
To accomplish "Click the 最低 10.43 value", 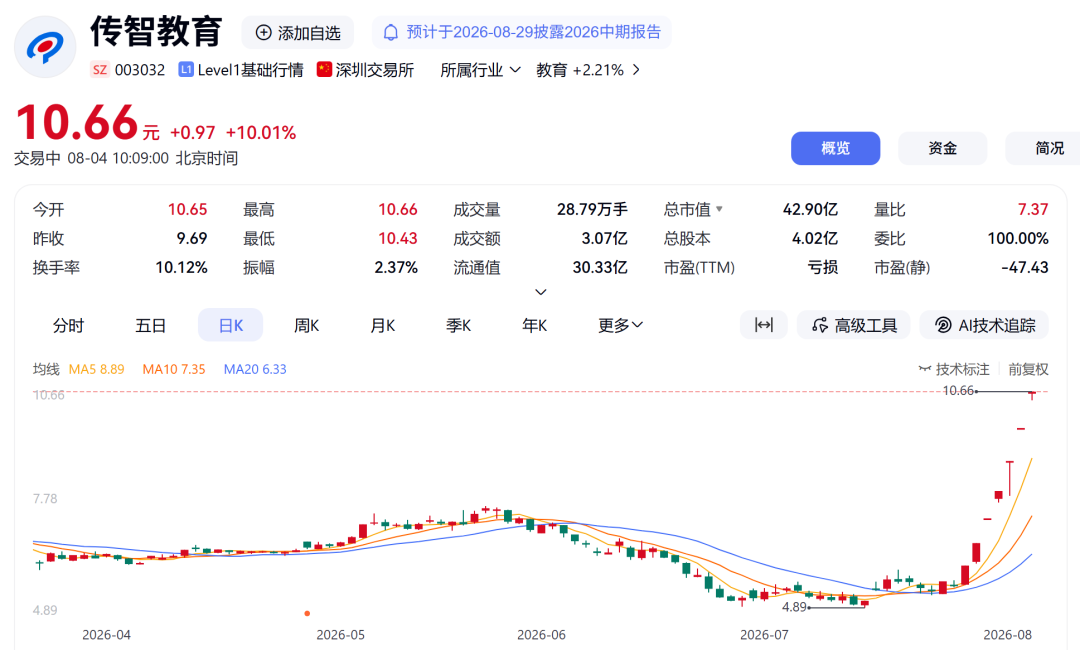I will click(397, 238).
